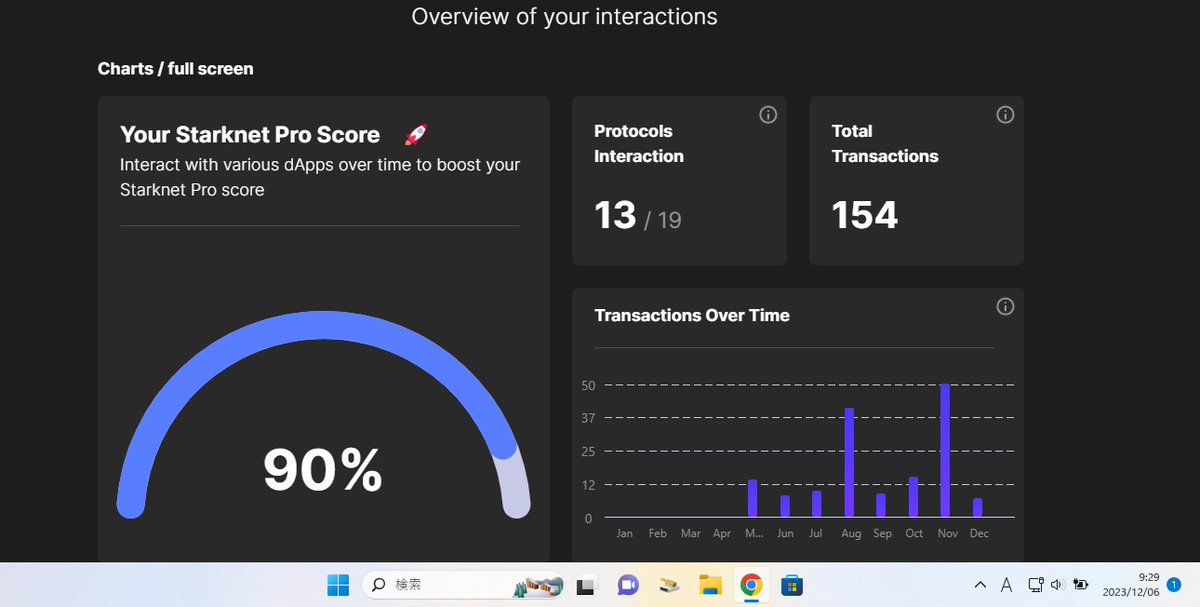Open Task View in the taskbar
The height and width of the screenshot is (607, 1200).
pos(586,585)
